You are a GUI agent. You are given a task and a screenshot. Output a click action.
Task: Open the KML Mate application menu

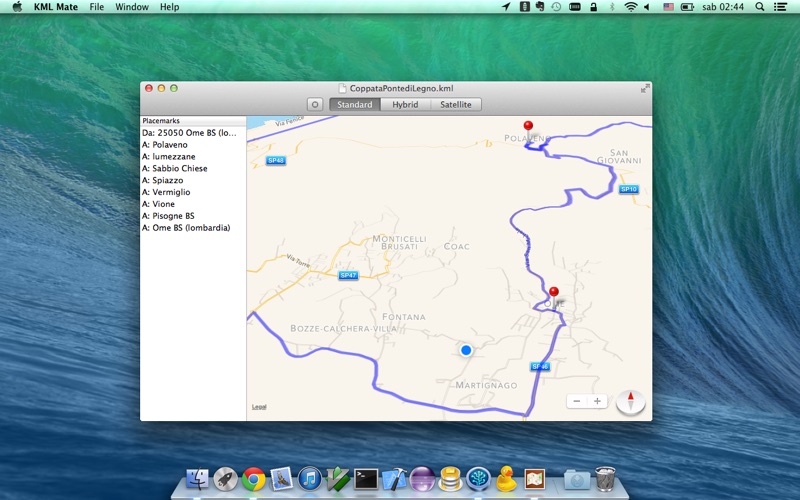(x=56, y=7)
